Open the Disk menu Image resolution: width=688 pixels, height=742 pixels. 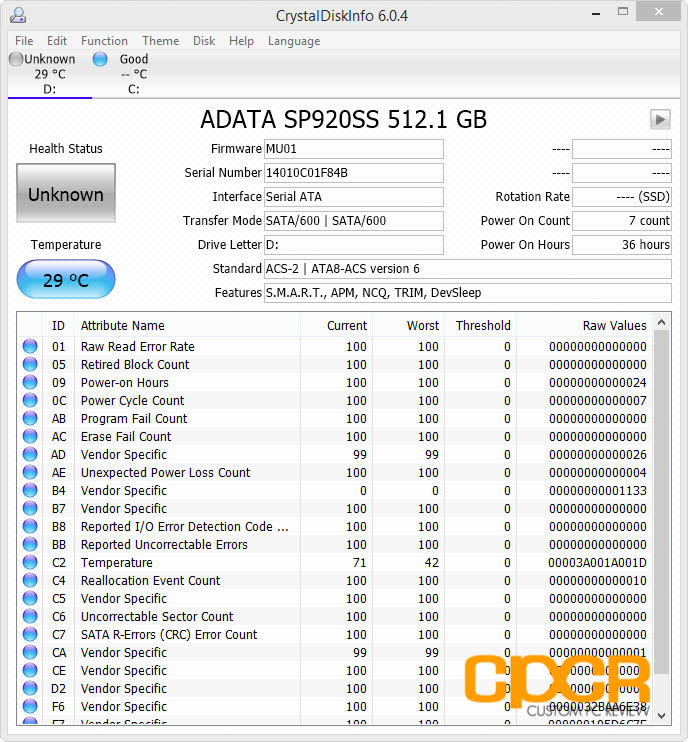click(x=204, y=41)
